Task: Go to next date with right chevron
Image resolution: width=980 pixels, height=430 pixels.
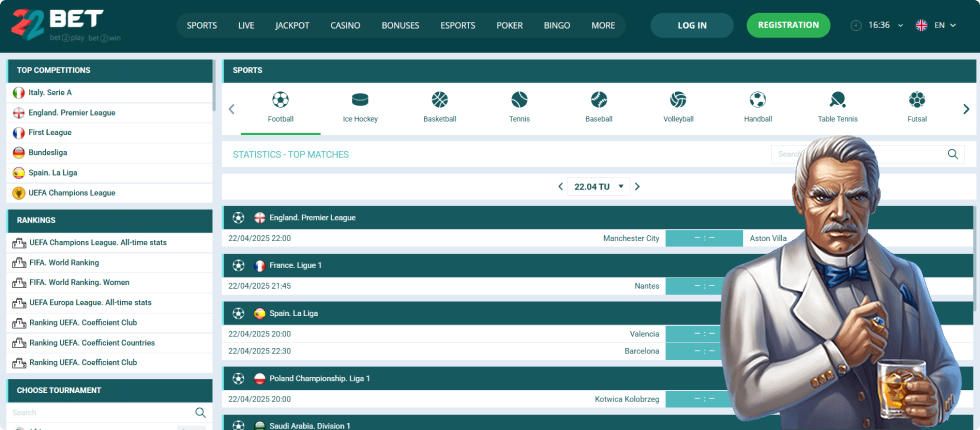Action: point(637,186)
